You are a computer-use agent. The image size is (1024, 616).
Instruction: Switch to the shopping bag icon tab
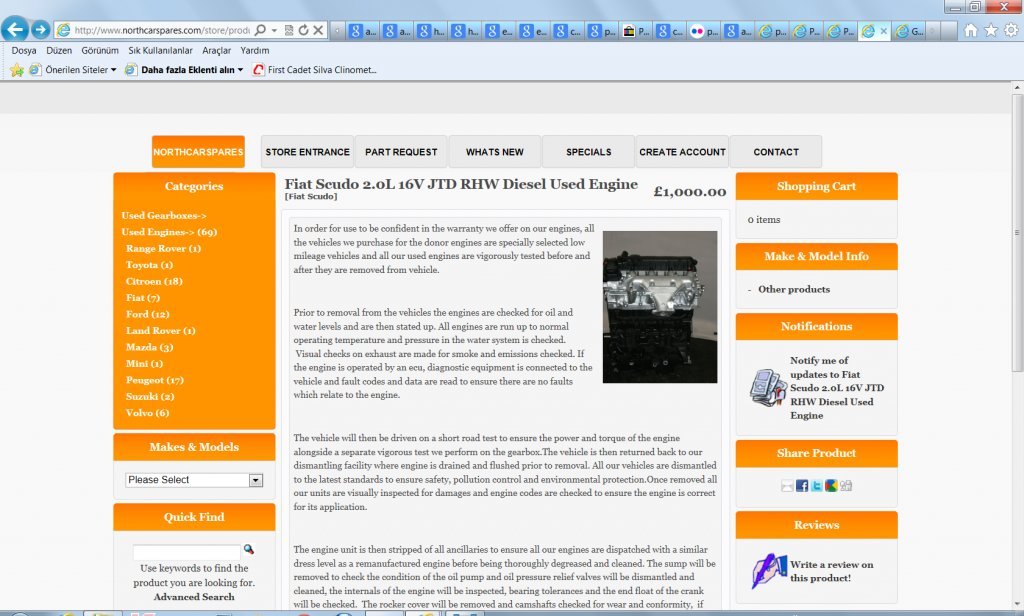636,31
